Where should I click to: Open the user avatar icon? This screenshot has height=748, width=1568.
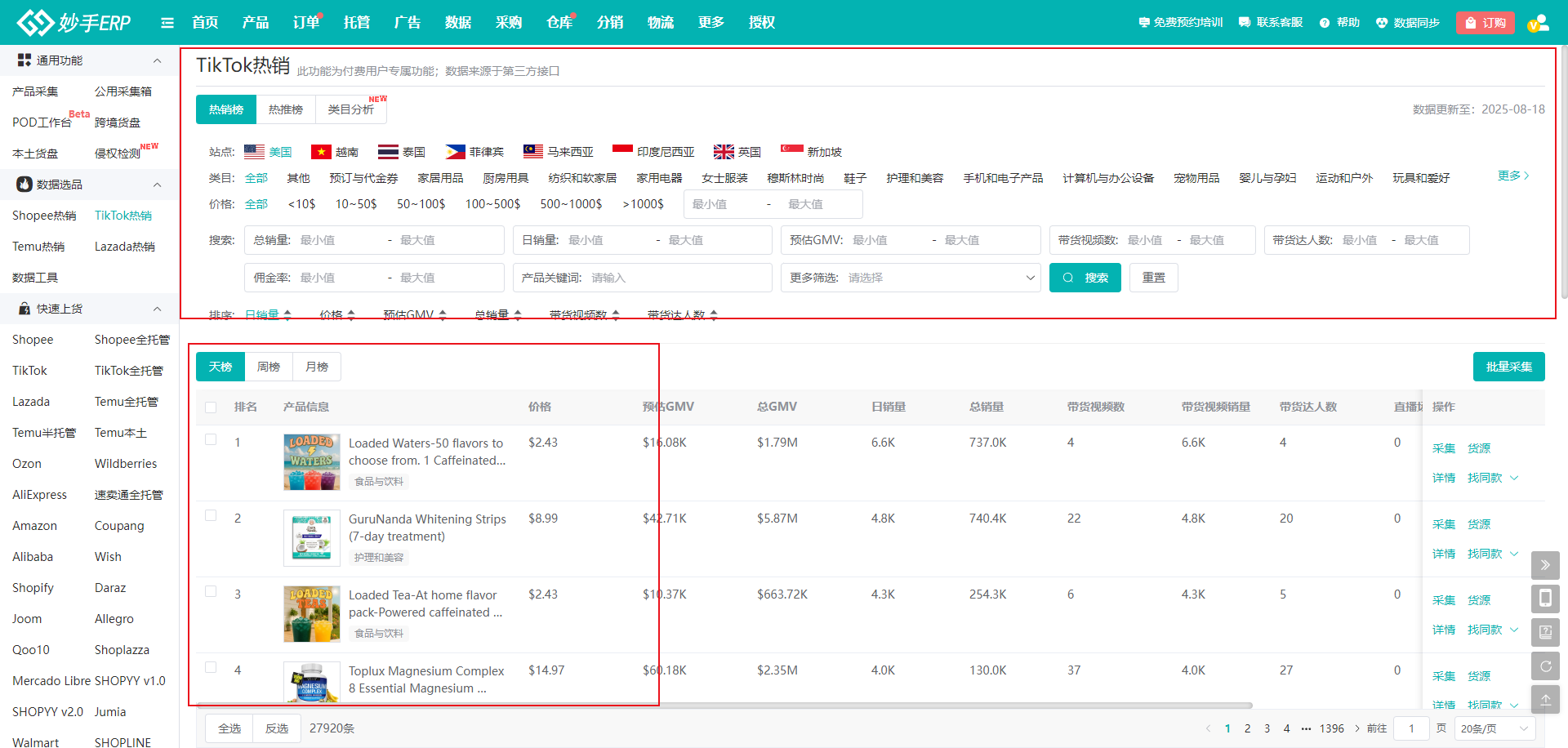(1539, 23)
